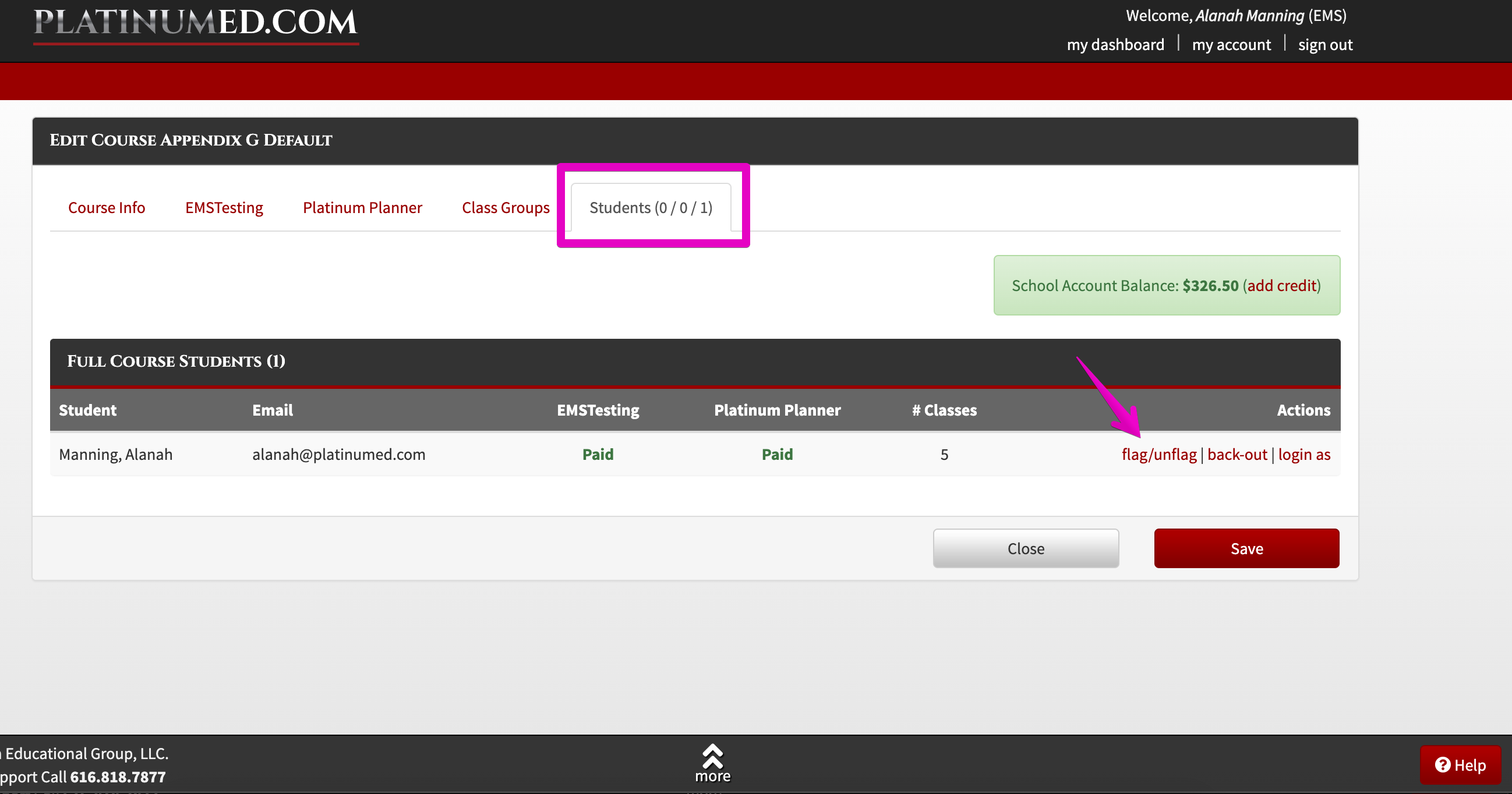Open my dashboard link
1512x794 pixels.
point(1115,45)
